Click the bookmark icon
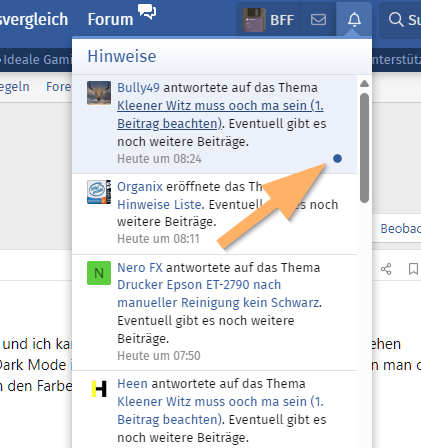Image resolution: width=421 pixels, height=448 pixels. tap(413, 269)
